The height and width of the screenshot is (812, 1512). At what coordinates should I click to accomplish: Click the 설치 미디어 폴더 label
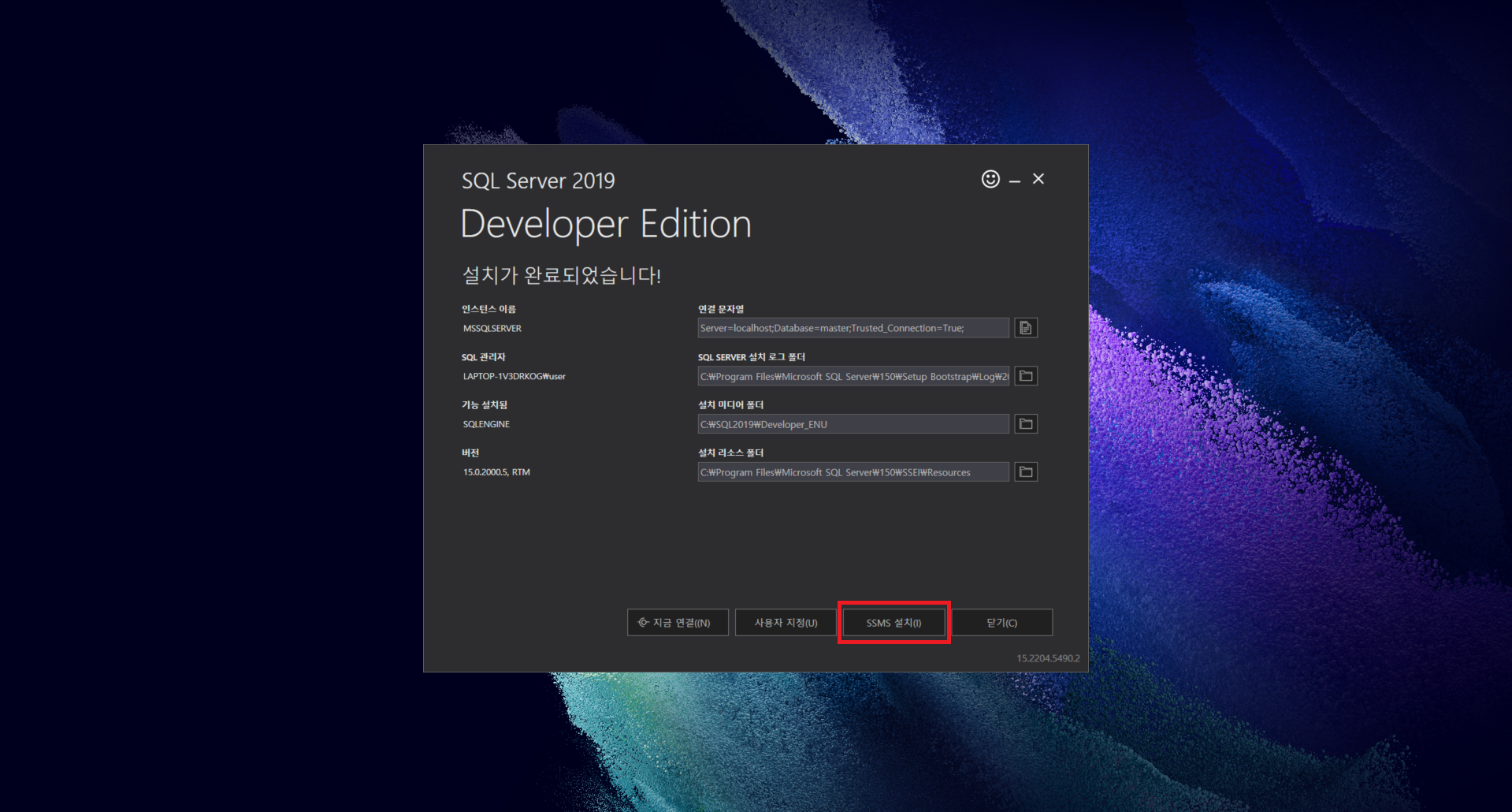point(730,404)
